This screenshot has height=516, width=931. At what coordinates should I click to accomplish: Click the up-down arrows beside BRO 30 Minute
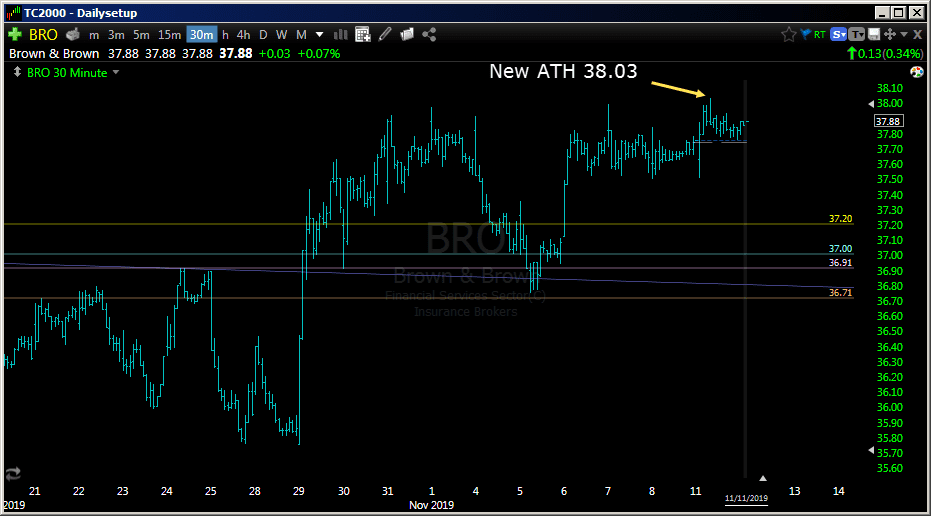(x=17, y=72)
